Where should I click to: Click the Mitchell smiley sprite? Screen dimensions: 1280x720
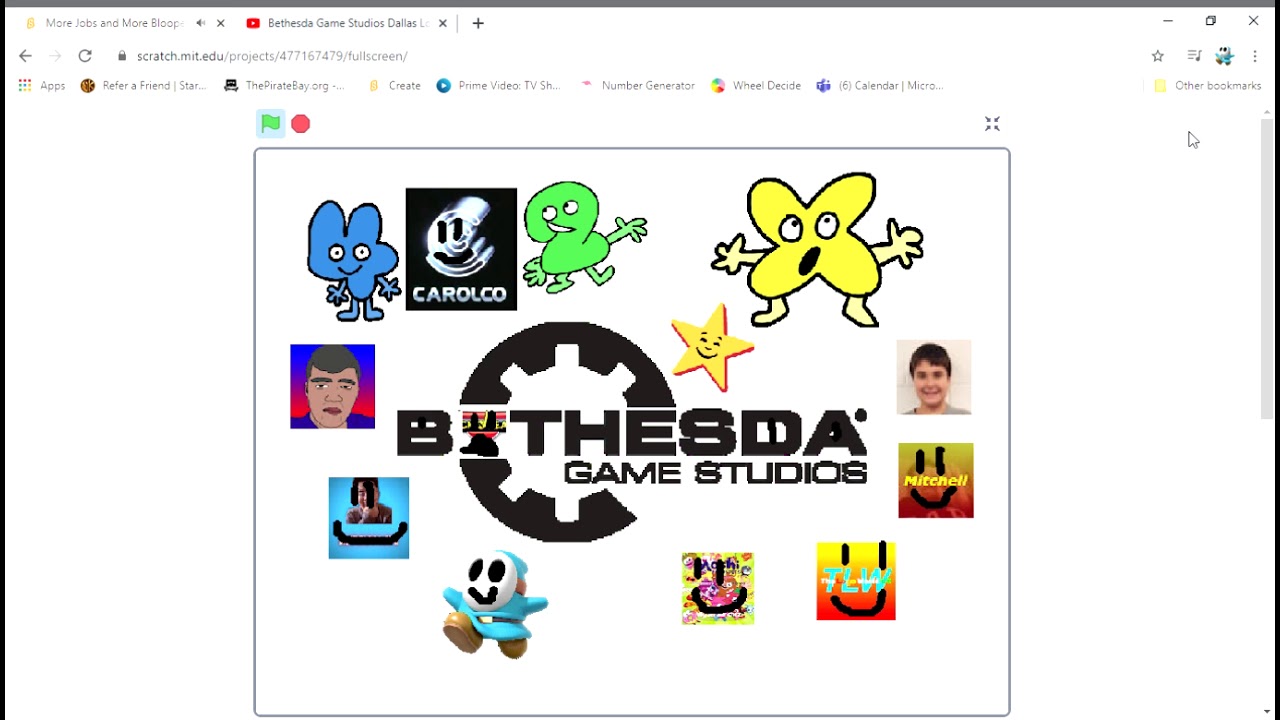[x=936, y=481]
